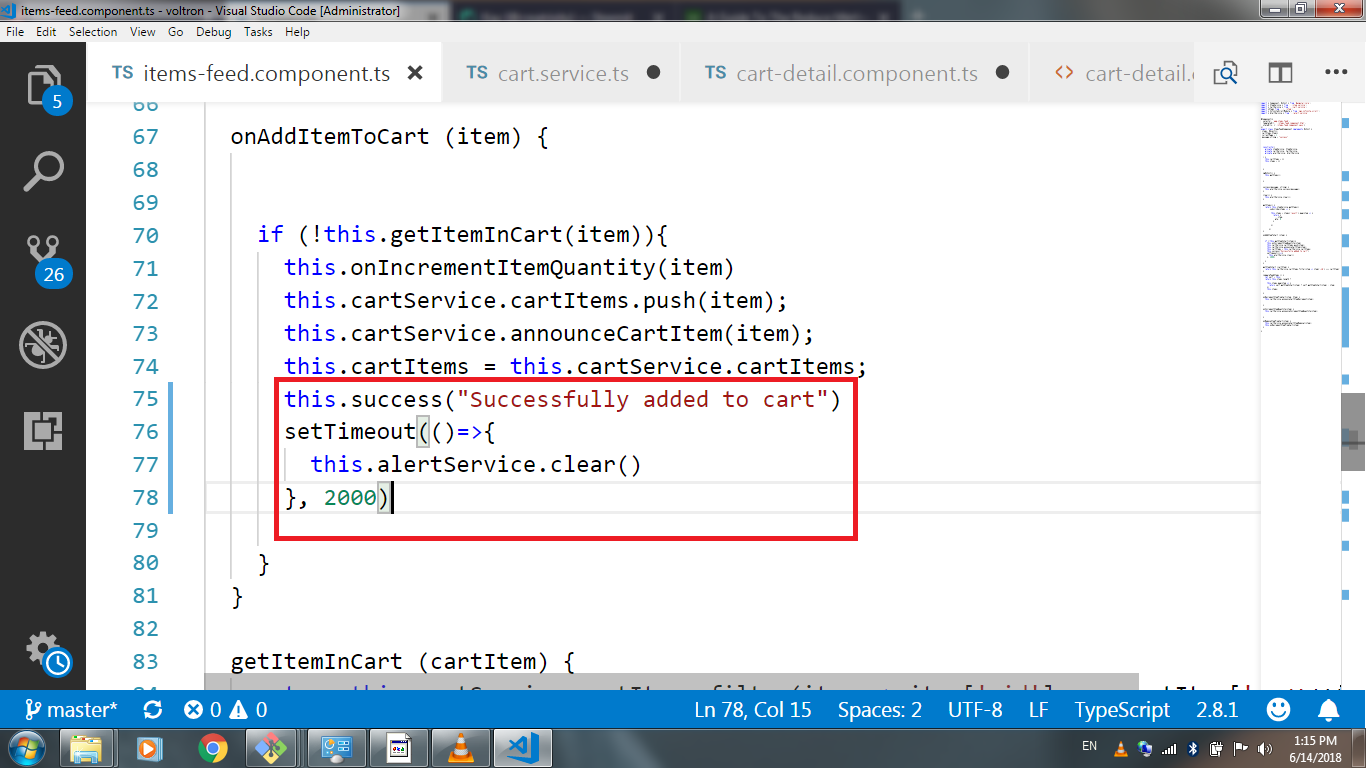Click Ln 78, Col 15 to go to line

[752, 710]
